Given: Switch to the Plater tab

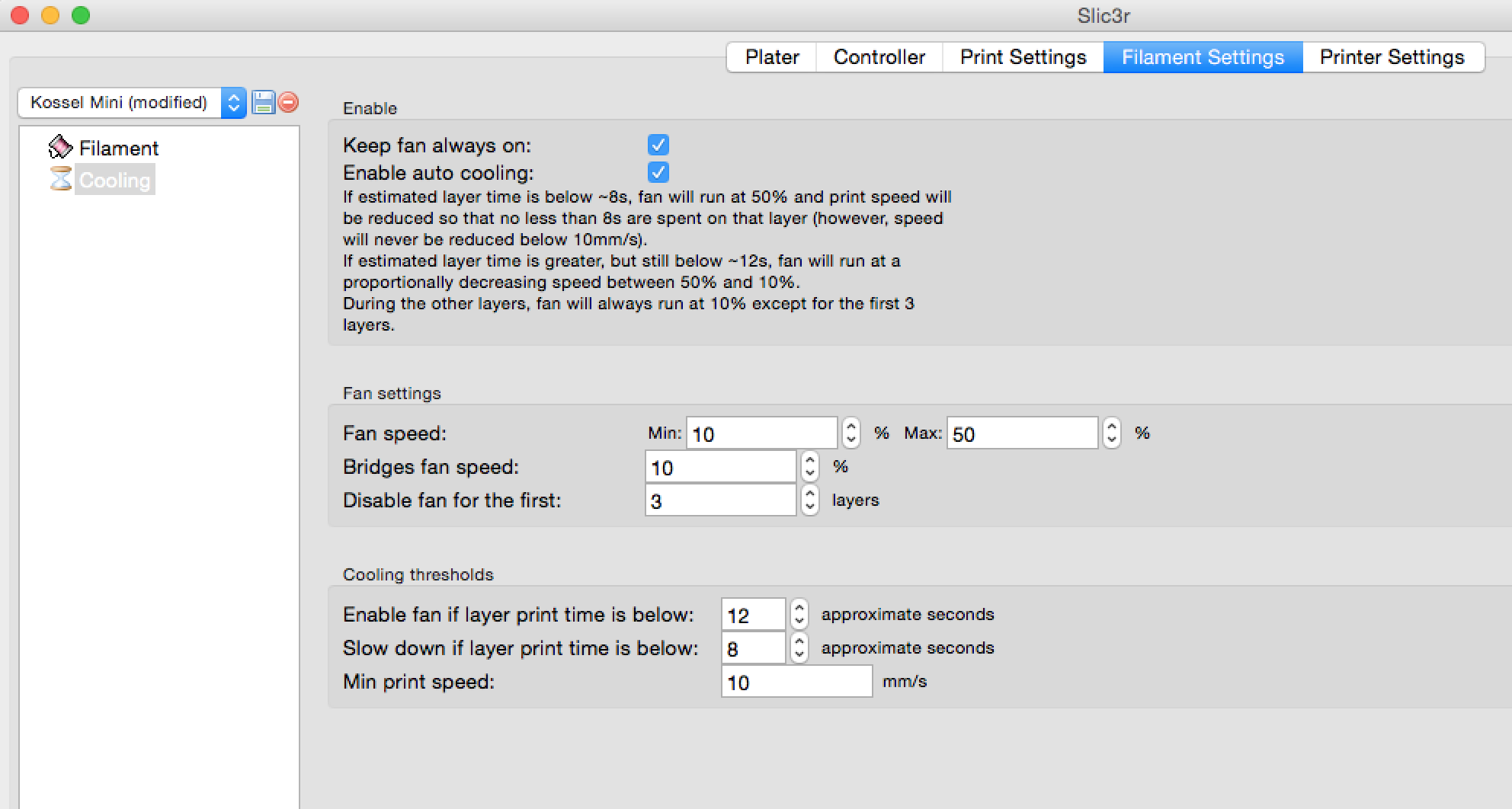Looking at the screenshot, I should click(771, 57).
